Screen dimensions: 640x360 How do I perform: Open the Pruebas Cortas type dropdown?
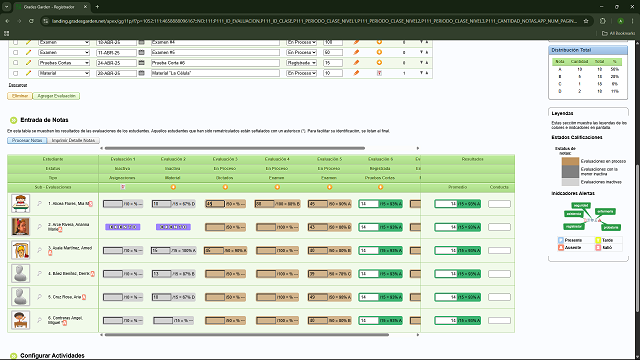(x=64, y=62)
